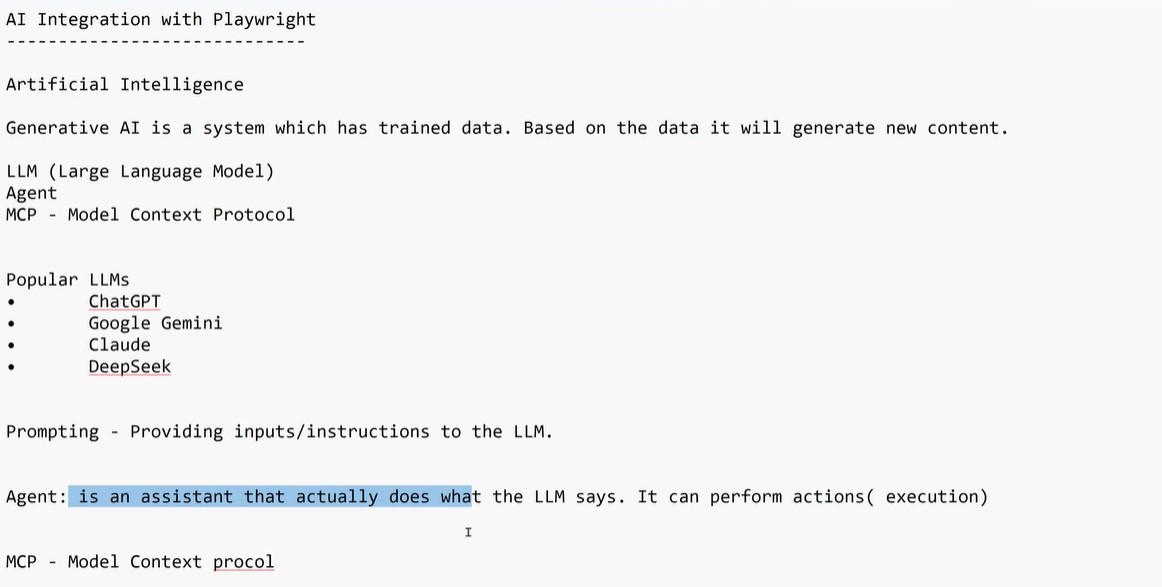
Task: Click the bullet point before ChatGPT
Action: (11, 302)
